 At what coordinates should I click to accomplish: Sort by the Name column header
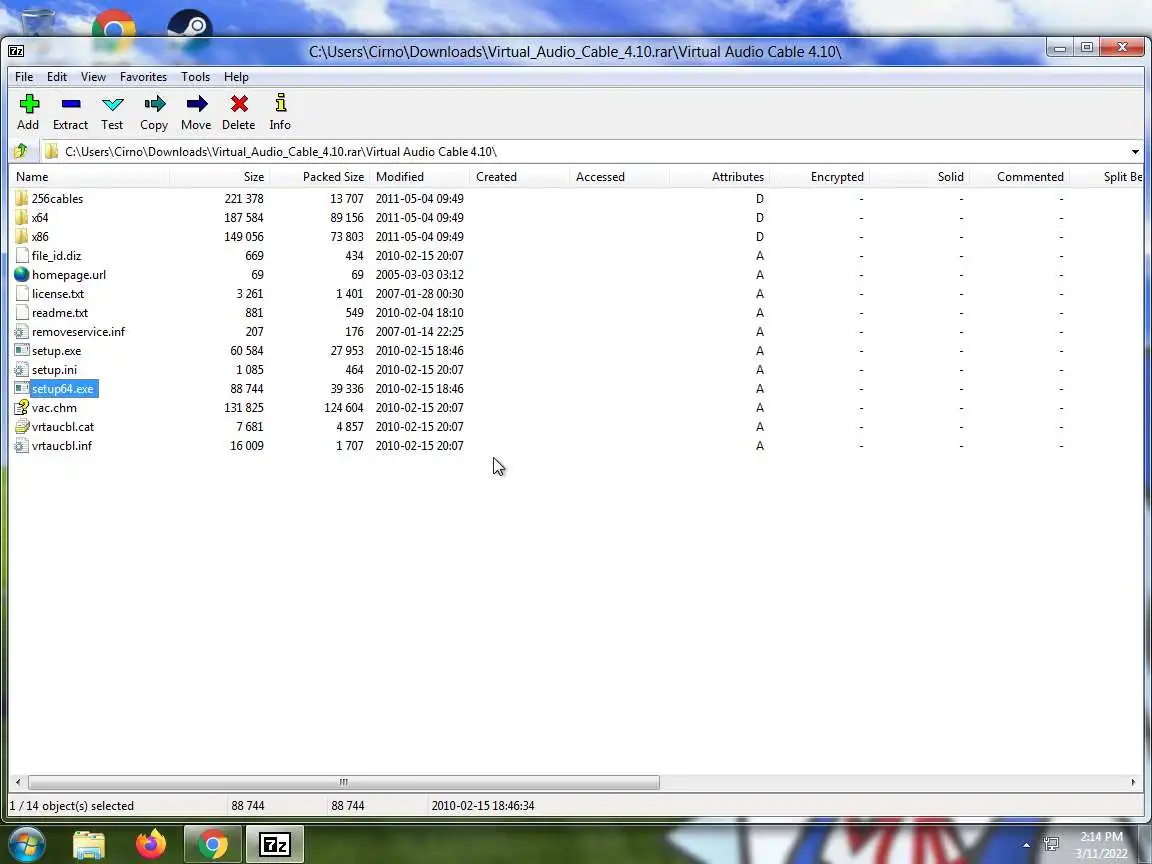(90, 177)
